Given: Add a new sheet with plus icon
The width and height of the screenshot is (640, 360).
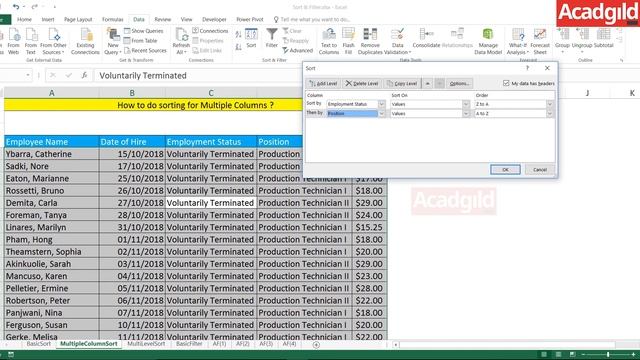Looking at the screenshot, I should coord(316,345).
